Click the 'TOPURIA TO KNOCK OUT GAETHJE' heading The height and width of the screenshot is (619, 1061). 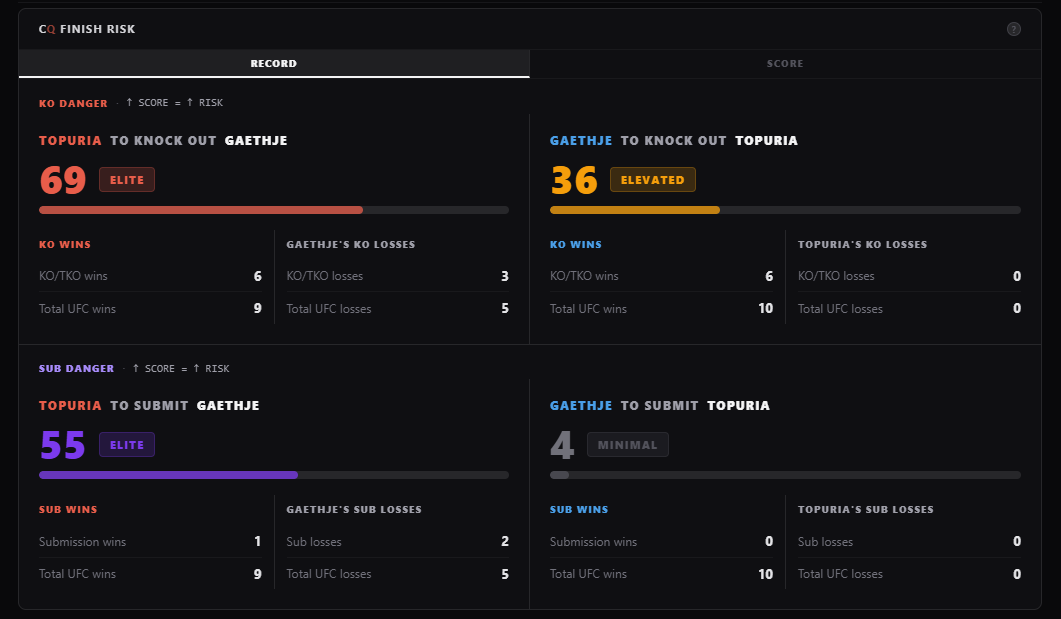[x=163, y=141]
